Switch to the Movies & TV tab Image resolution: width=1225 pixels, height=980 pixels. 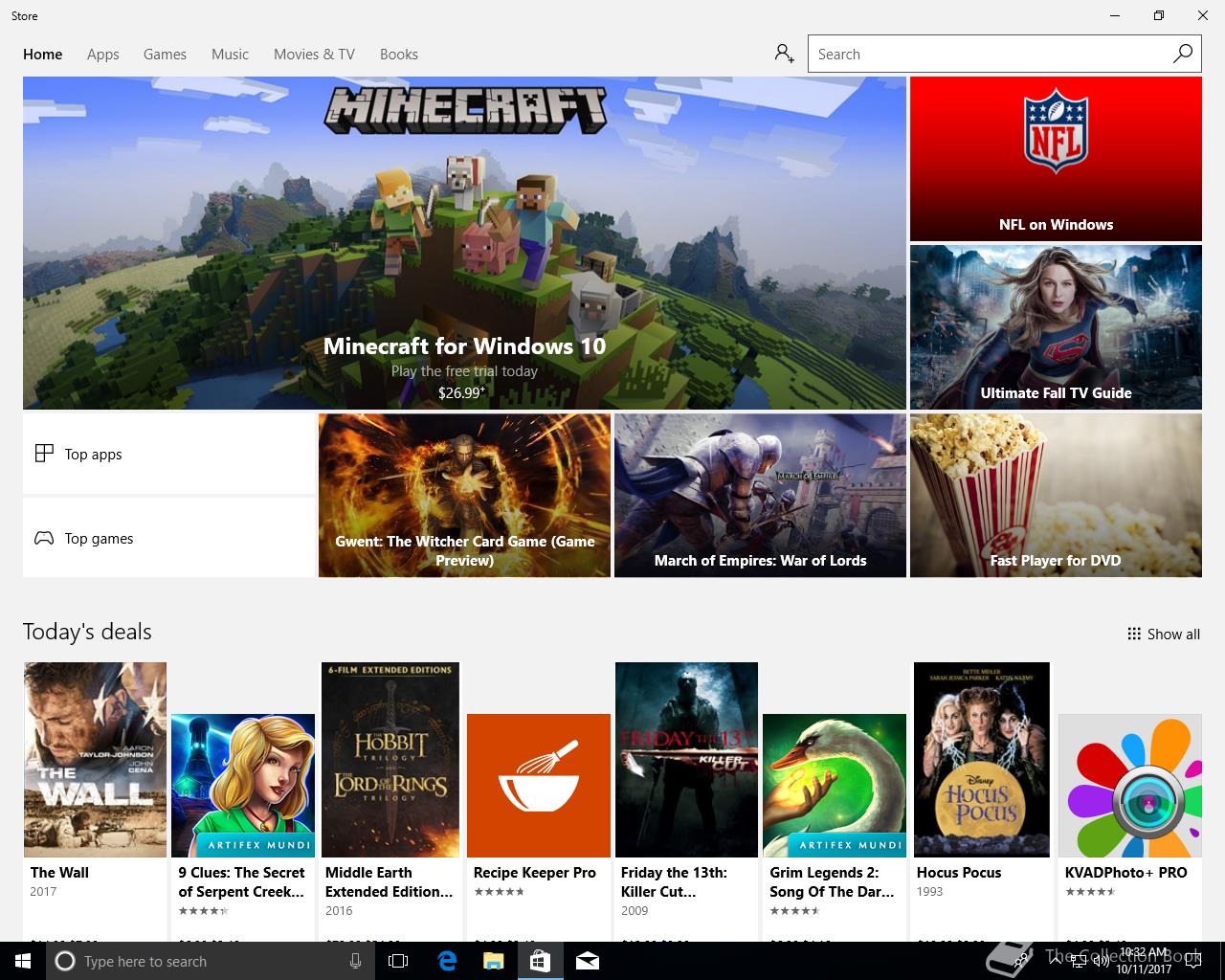314,55
